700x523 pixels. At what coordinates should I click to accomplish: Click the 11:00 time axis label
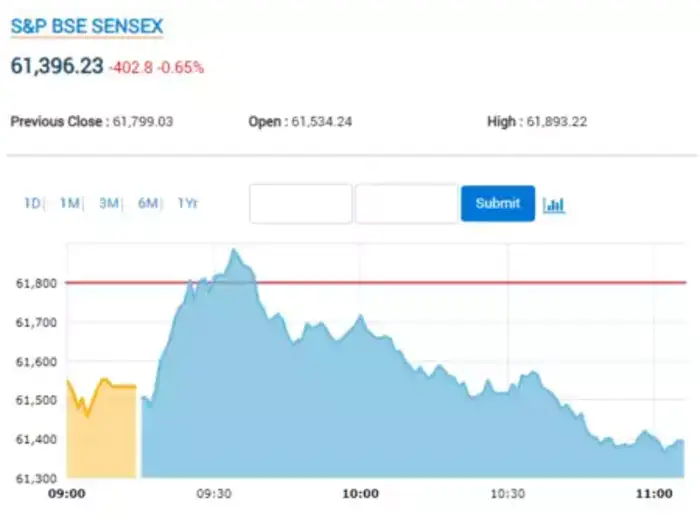(x=653, y=493)
